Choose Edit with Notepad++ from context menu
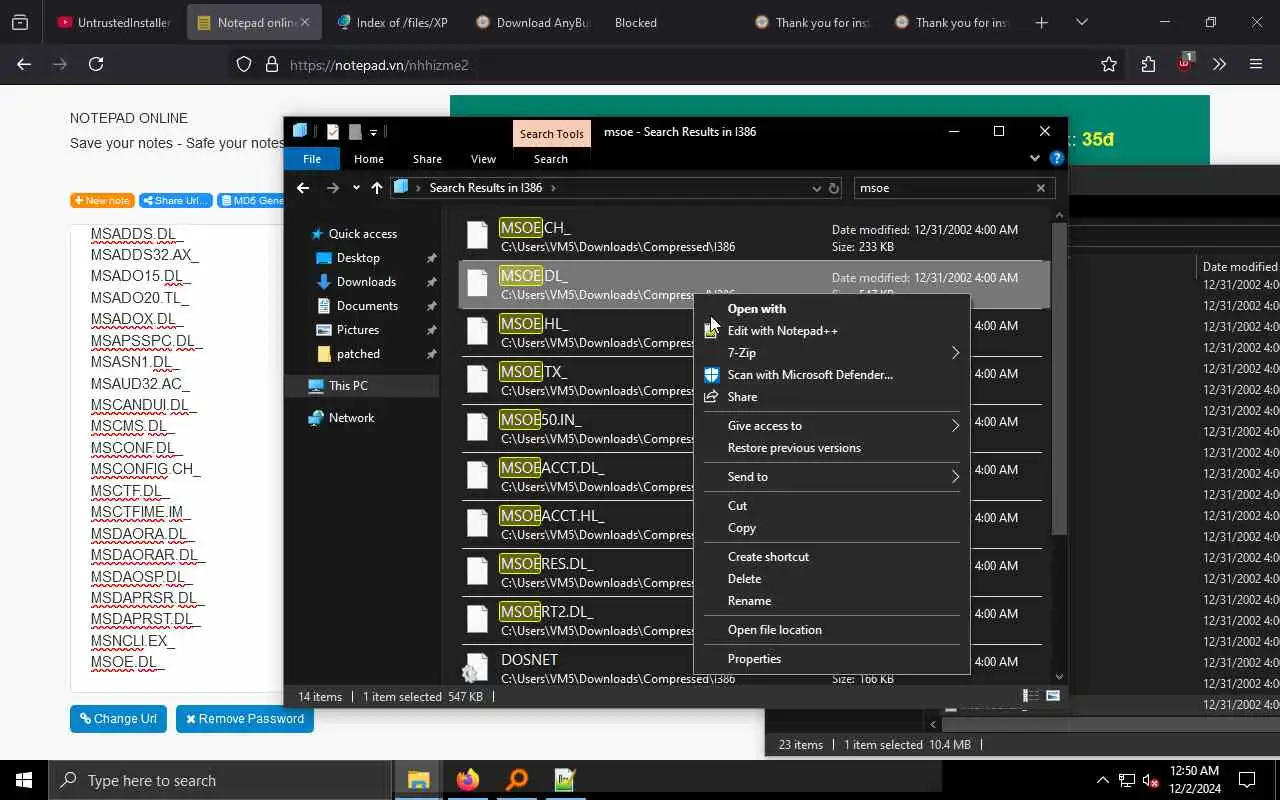 tap(782, 331)
